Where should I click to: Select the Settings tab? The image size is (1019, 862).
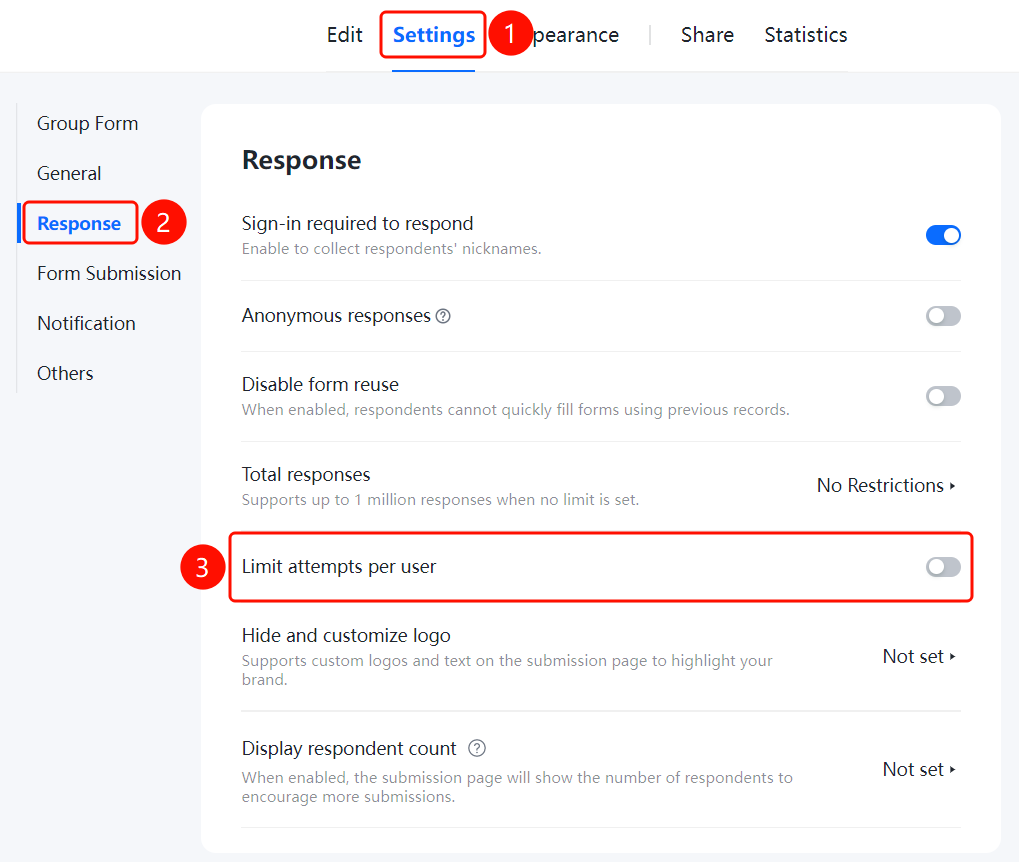(x=433, y=34)
